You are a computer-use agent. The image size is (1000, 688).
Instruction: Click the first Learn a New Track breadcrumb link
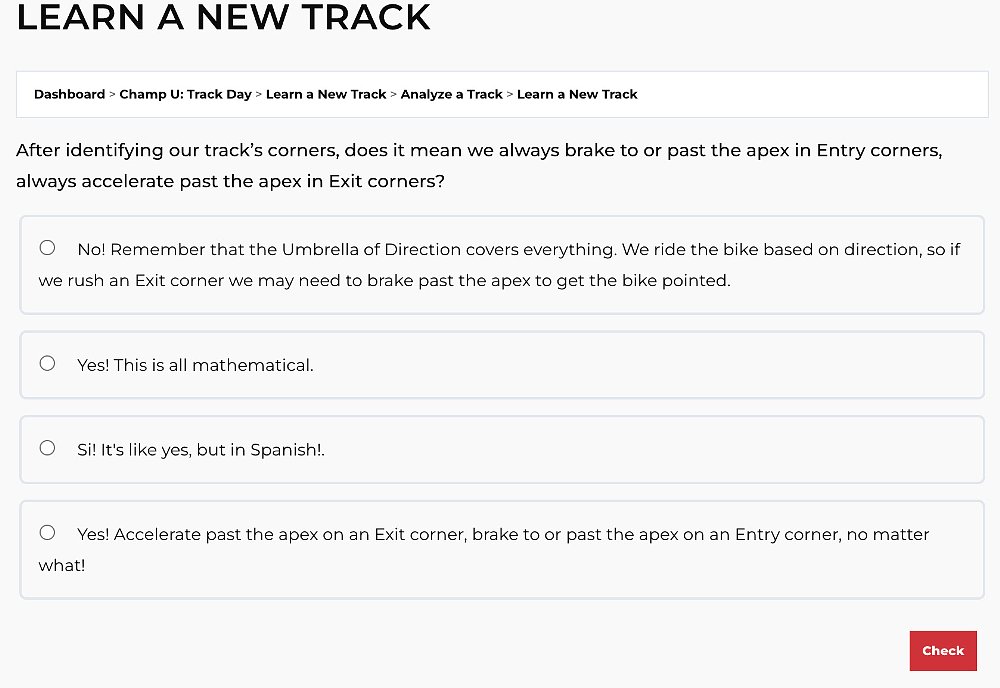click(x=326, y=94)
